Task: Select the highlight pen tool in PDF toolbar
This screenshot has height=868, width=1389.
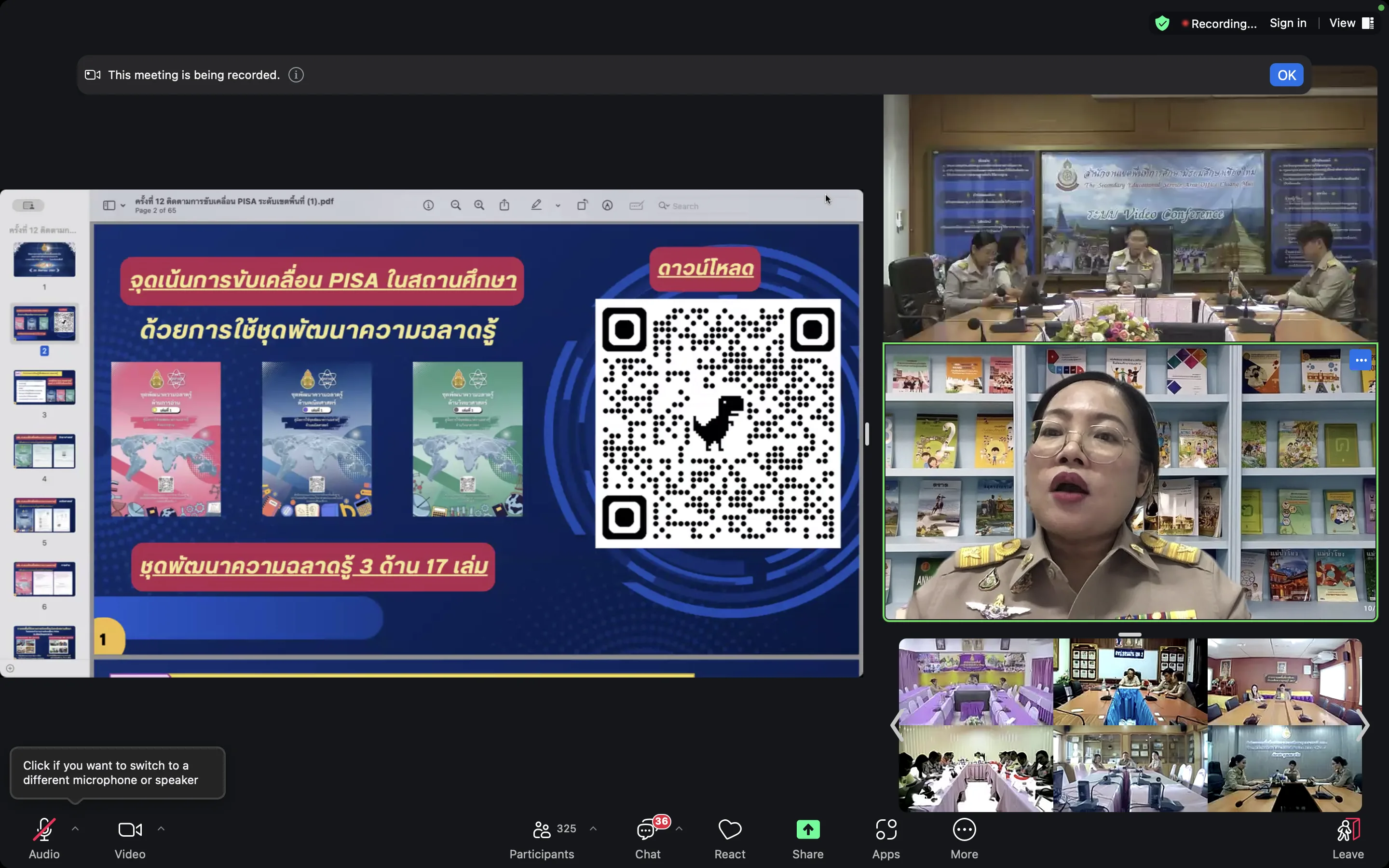Action: click(x=536, y=205)
